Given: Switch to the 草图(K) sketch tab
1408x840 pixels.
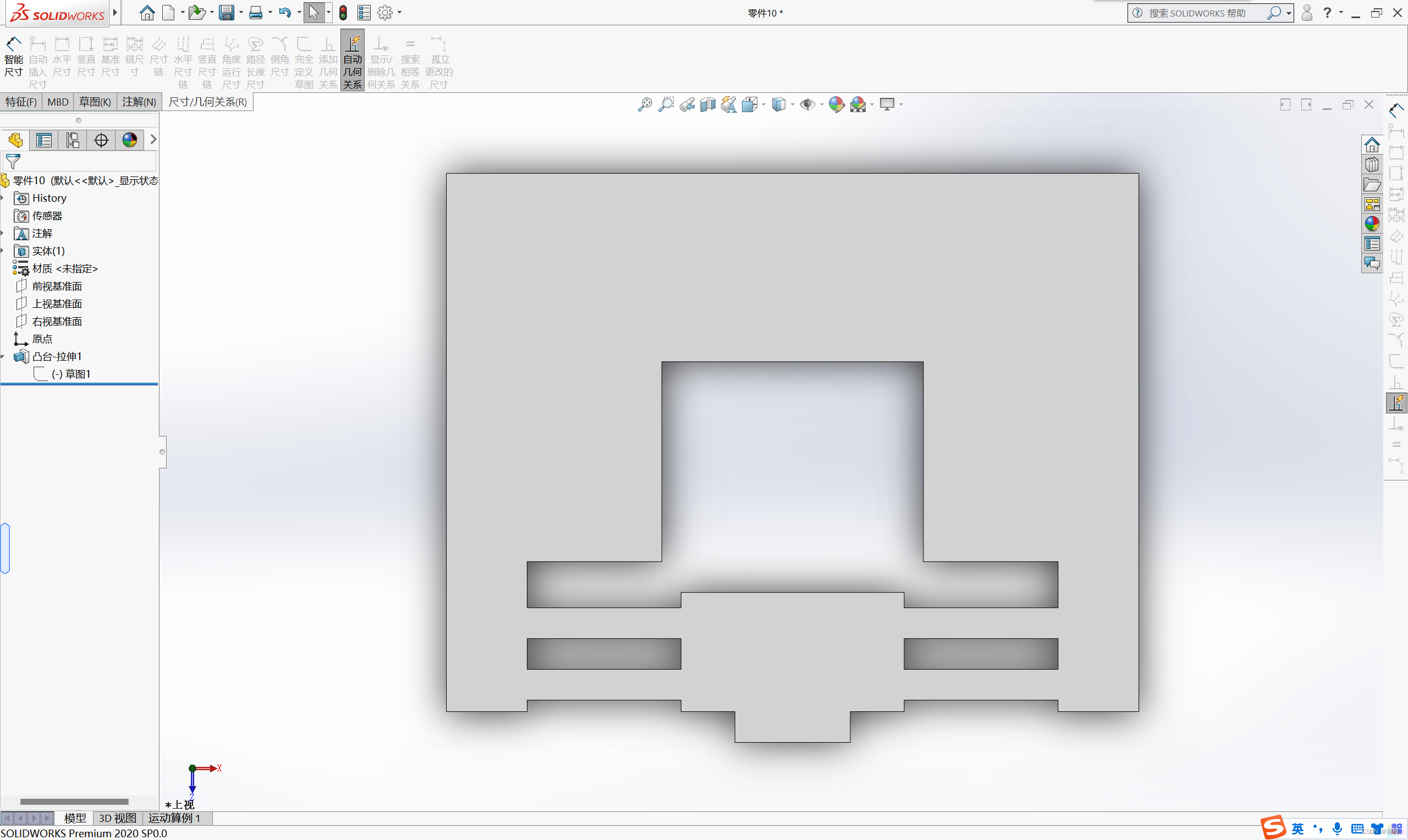Looking at the screenshot, I should tap(95, 102).
